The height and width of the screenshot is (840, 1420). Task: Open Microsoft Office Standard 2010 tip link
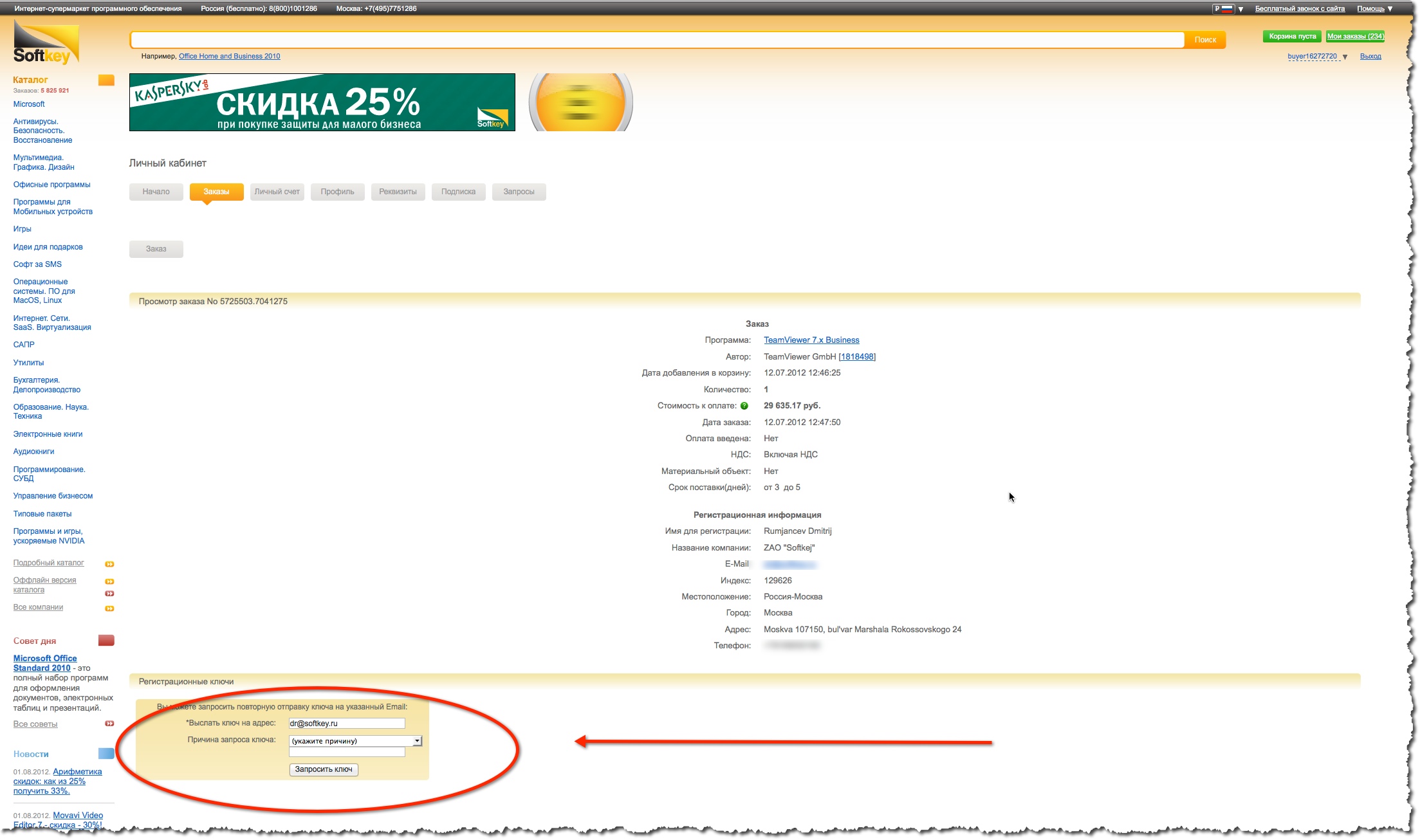coord(45,663)
